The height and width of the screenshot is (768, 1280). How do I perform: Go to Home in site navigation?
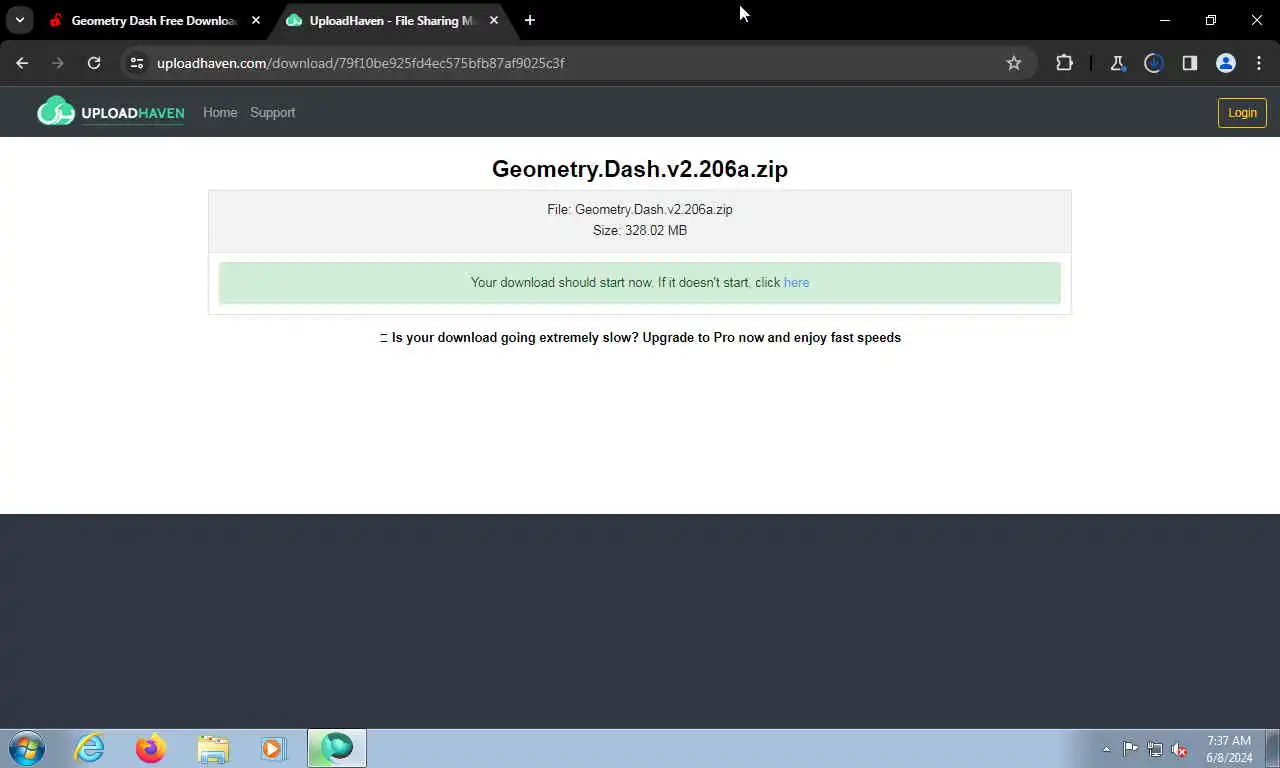(220, 112)
